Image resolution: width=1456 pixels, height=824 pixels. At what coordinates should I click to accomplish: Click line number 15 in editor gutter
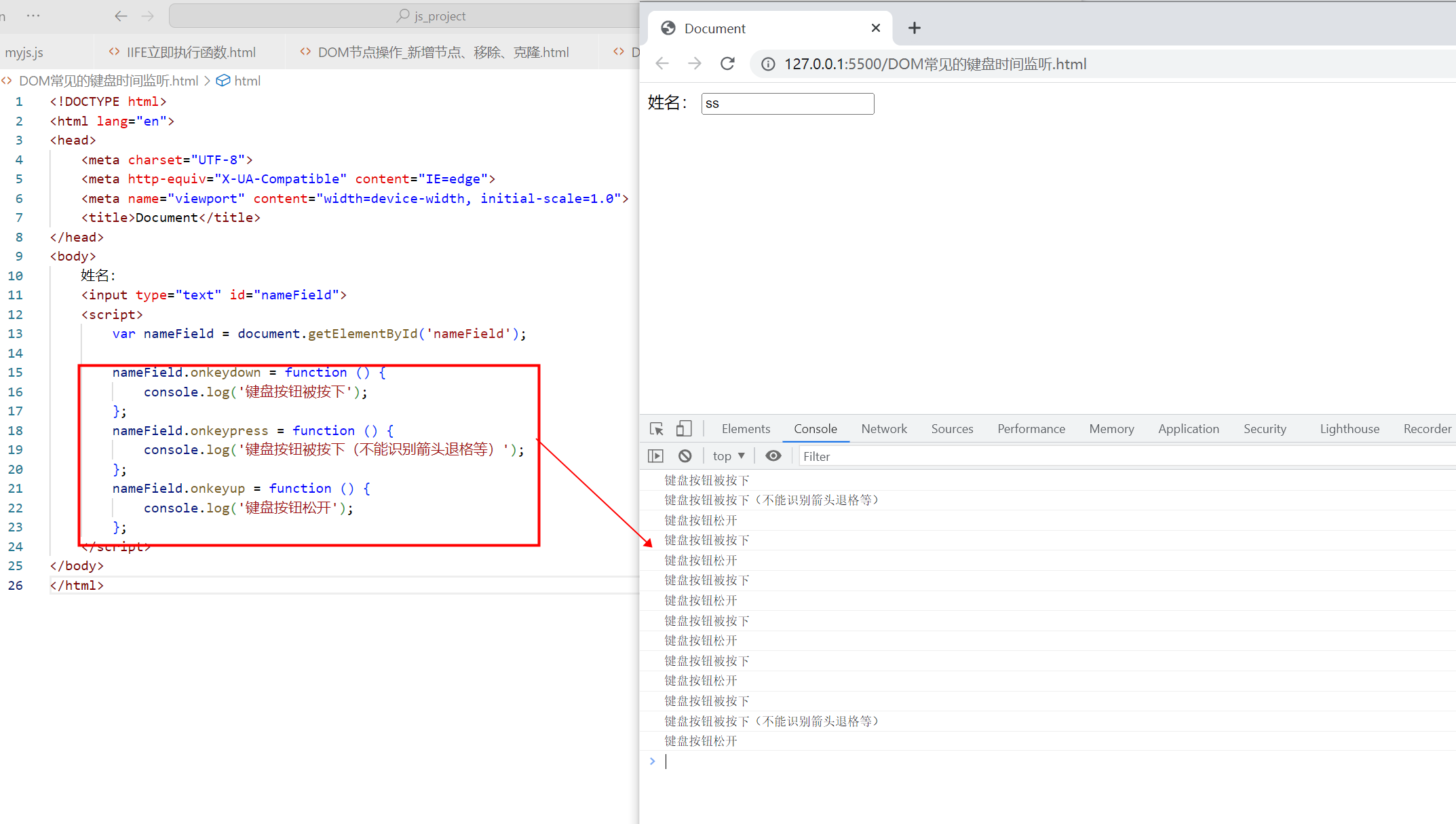pos(16,373)
